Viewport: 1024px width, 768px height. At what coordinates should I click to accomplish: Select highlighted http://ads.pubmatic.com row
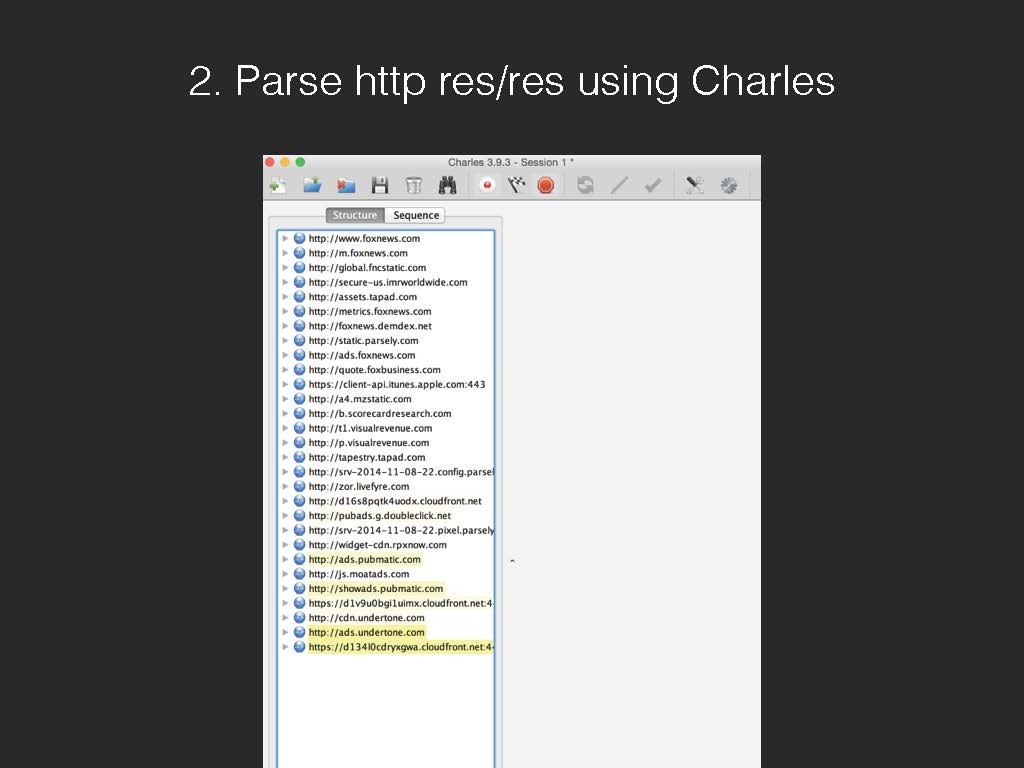[x=386, y=559]
